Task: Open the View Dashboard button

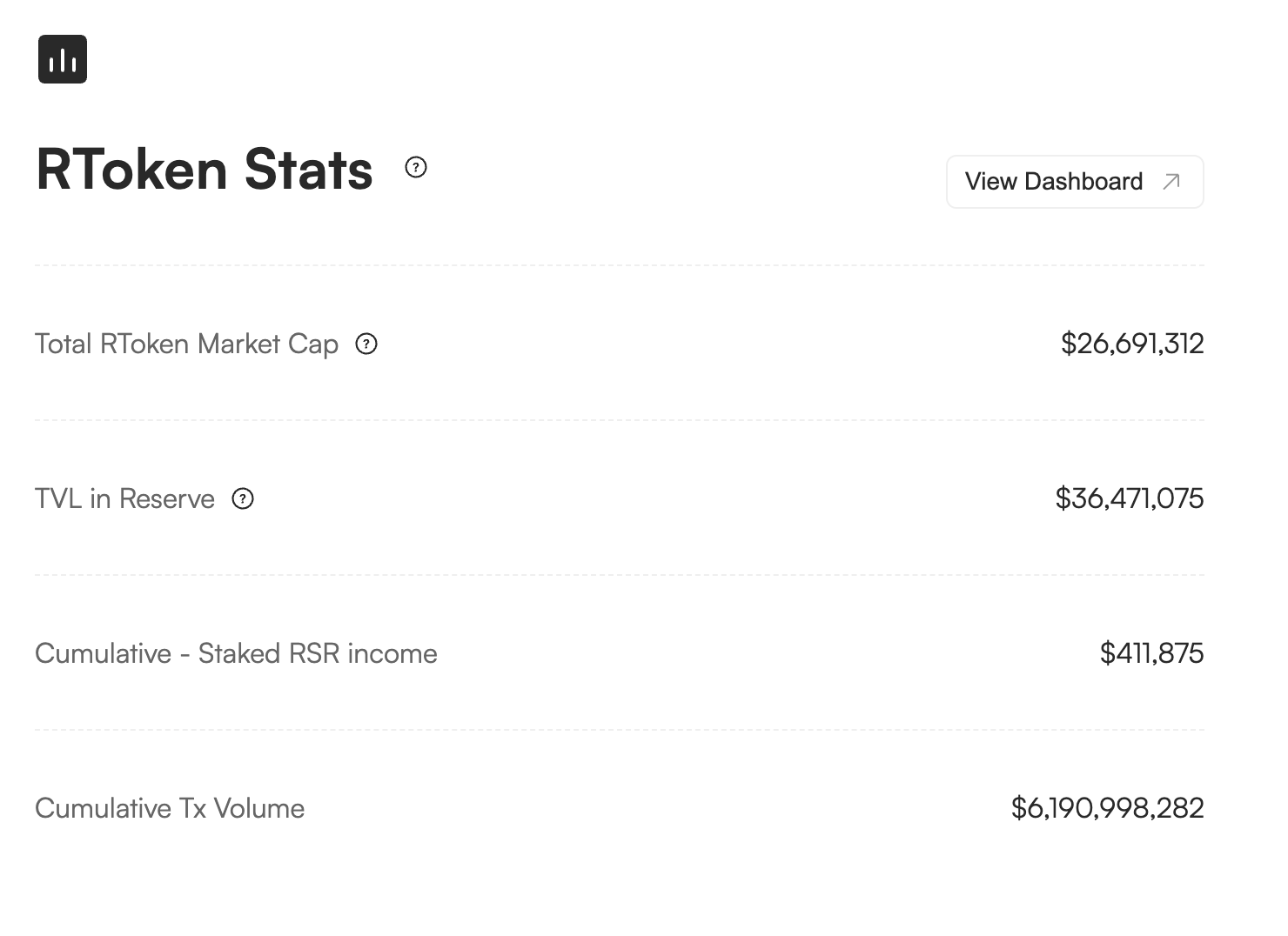Action: (1074, 182)
